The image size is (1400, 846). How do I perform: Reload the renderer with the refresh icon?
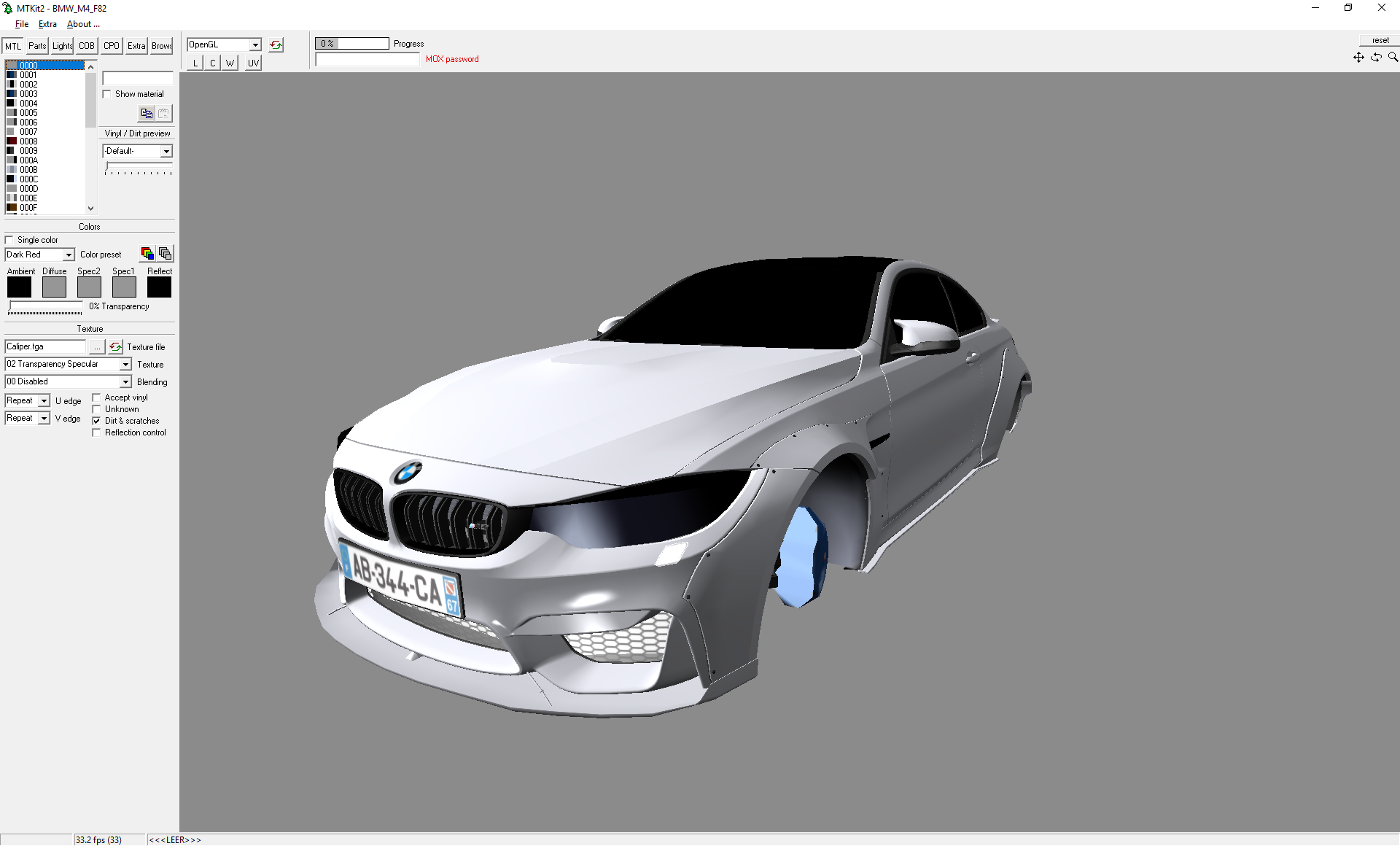tap(276, 45)
